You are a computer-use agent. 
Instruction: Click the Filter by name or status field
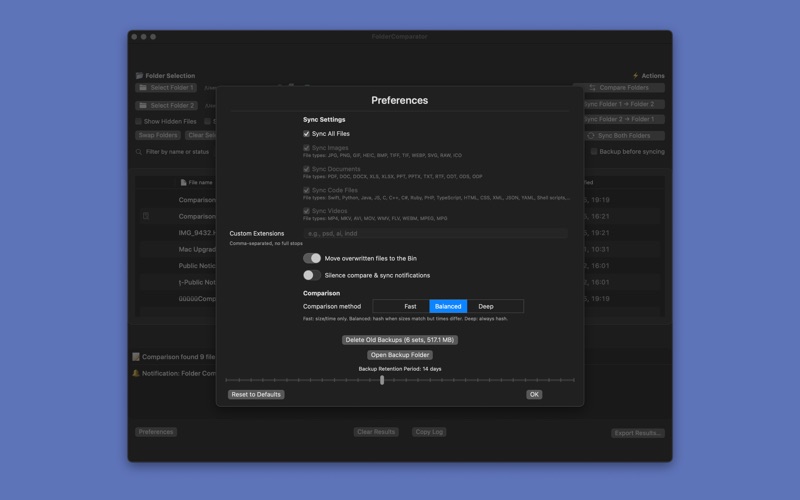click(177, 152)
